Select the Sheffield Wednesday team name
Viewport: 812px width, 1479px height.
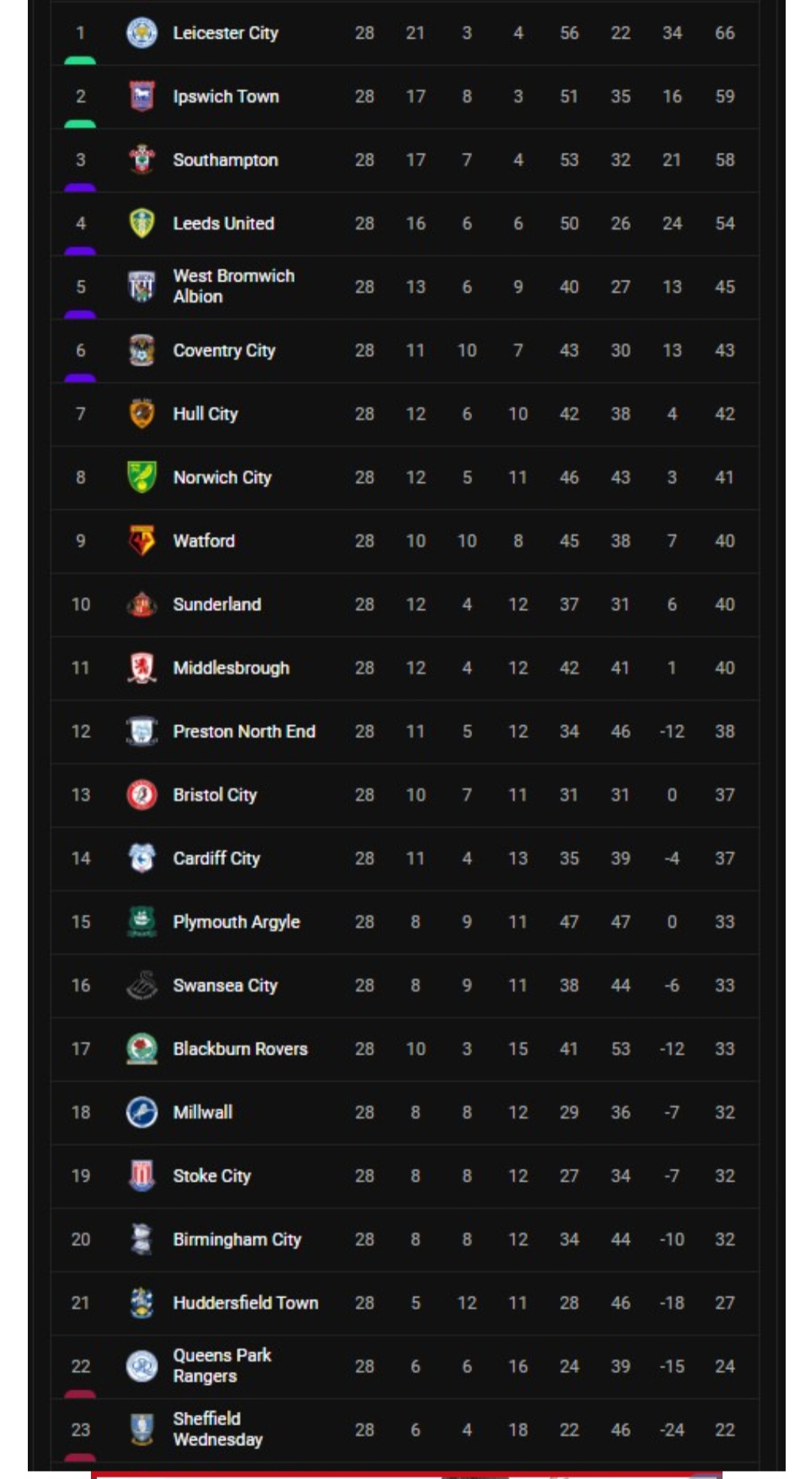pos(217,1429)
